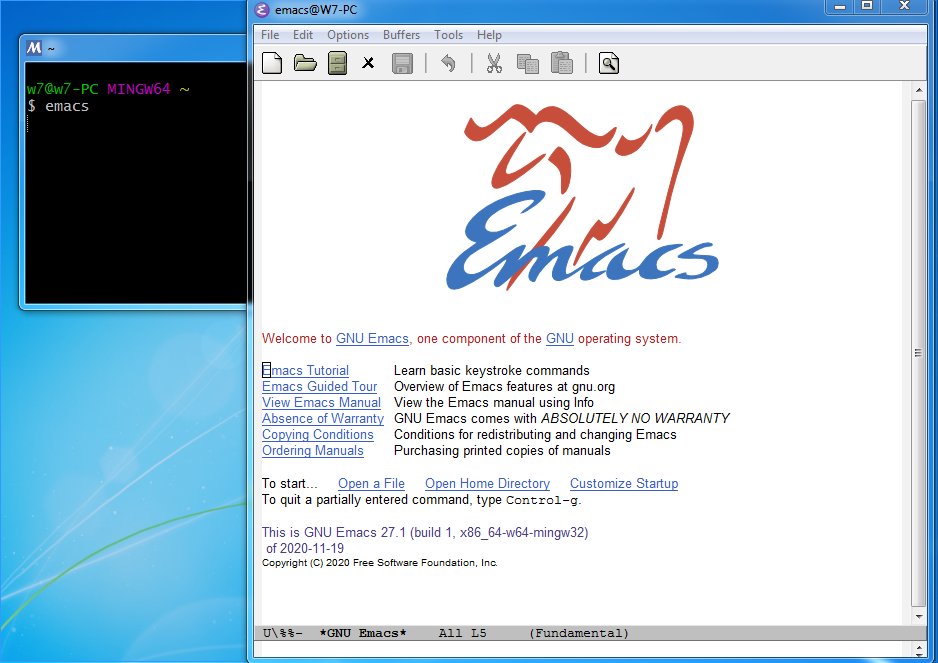Viewport: 938px width, 663px height.
Task: Click the Open Home Directory link
Action: pyautogui.click(x=488, y=483)
